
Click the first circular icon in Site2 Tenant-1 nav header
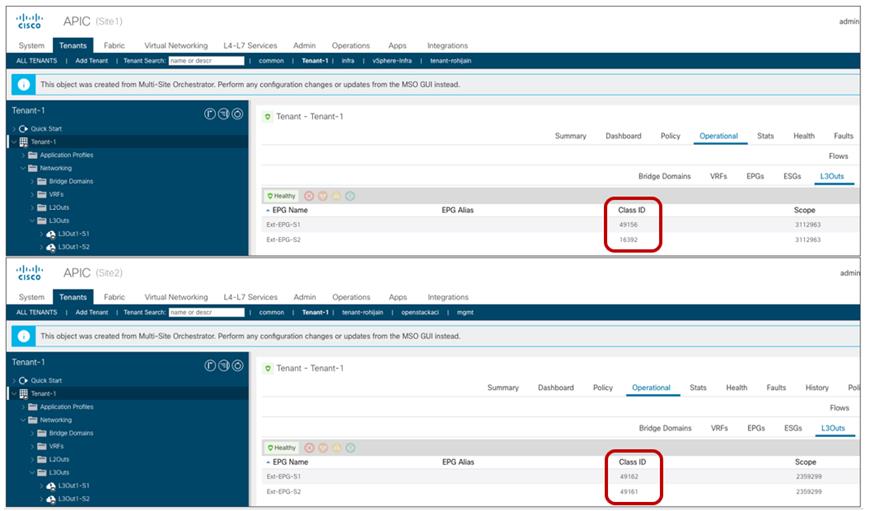click(x=210, y=365)
